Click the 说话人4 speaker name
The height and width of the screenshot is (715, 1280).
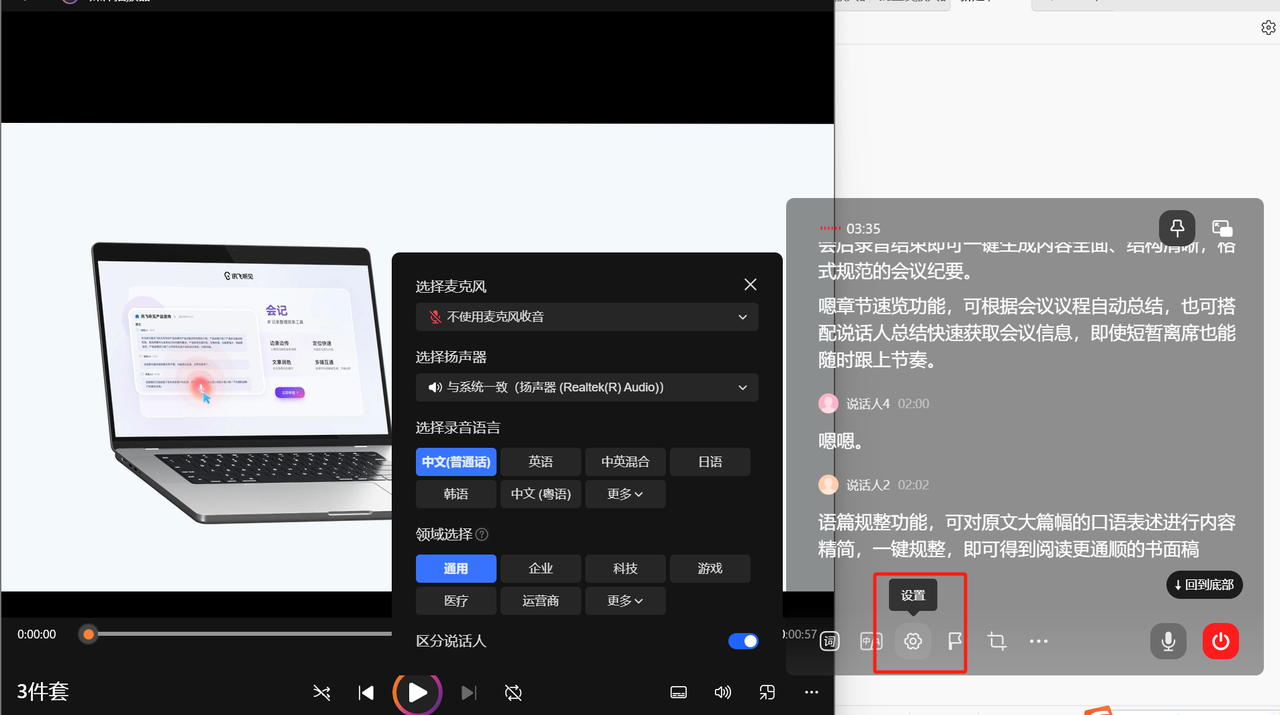pyautogui.click(x=868, y=404)
